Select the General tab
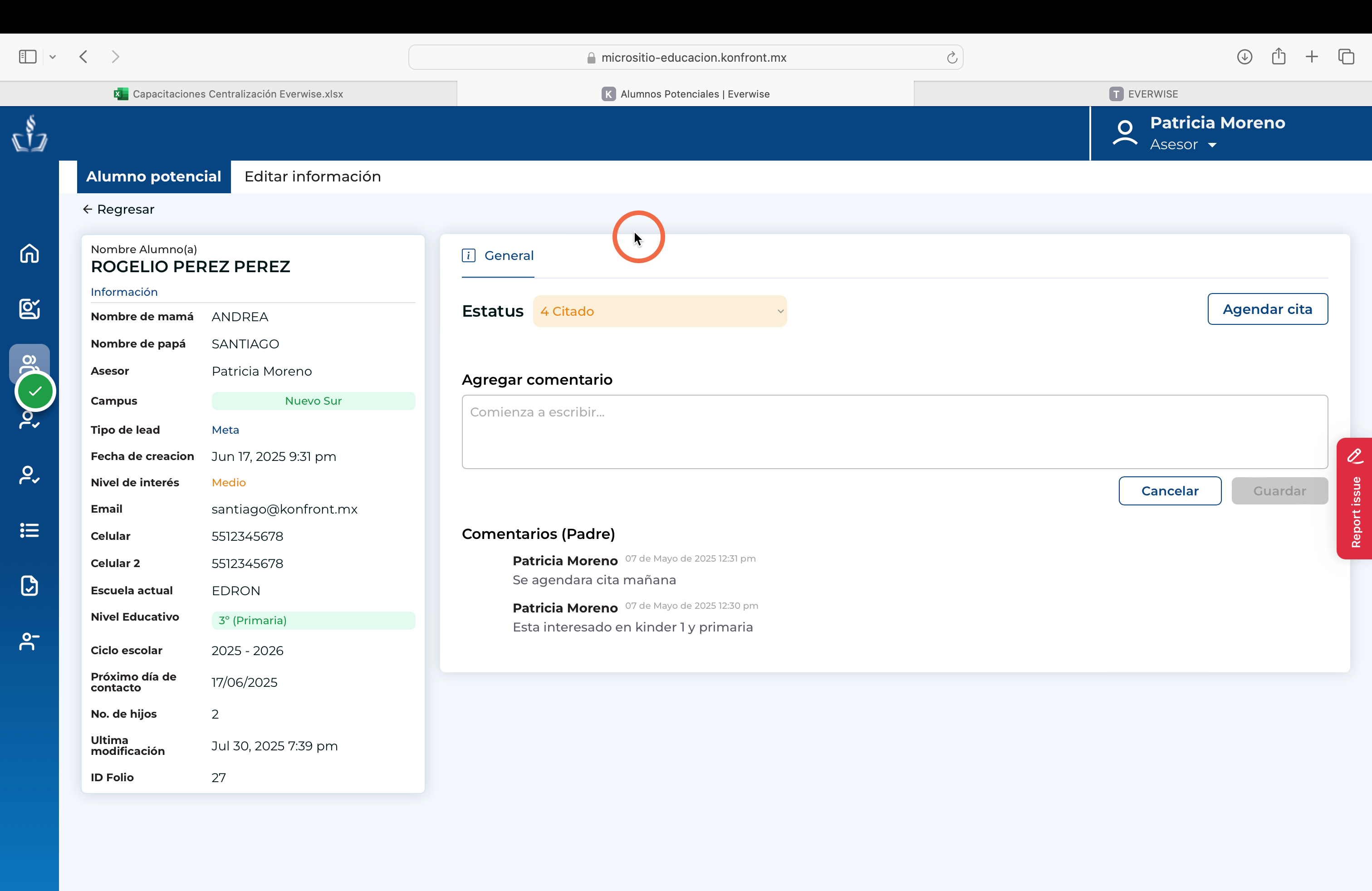This screenshot has width=1372, height=891. coord(498,255)
